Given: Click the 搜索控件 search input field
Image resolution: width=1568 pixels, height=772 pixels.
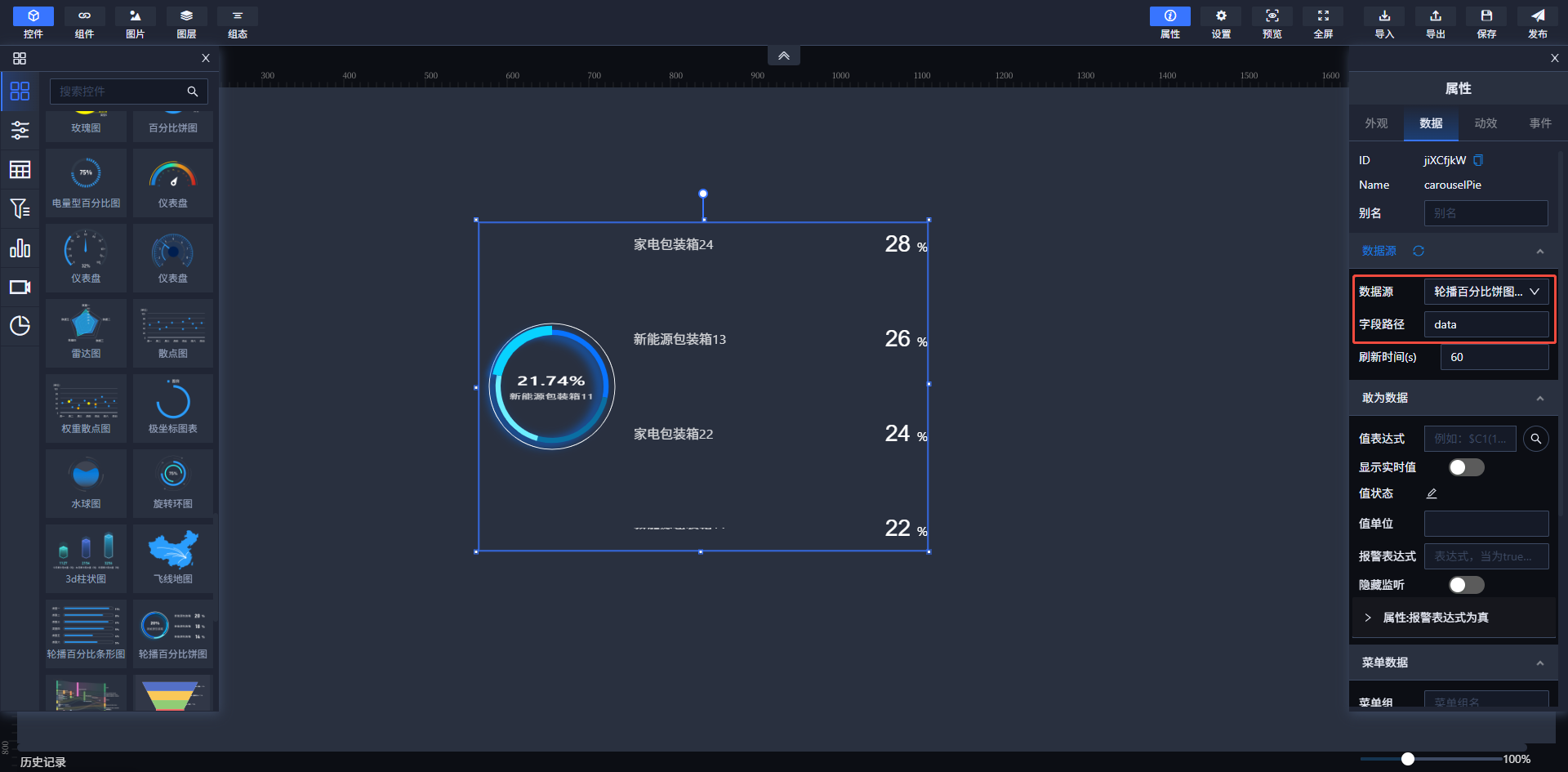Looking at the screenshot, I should [118, 91].
